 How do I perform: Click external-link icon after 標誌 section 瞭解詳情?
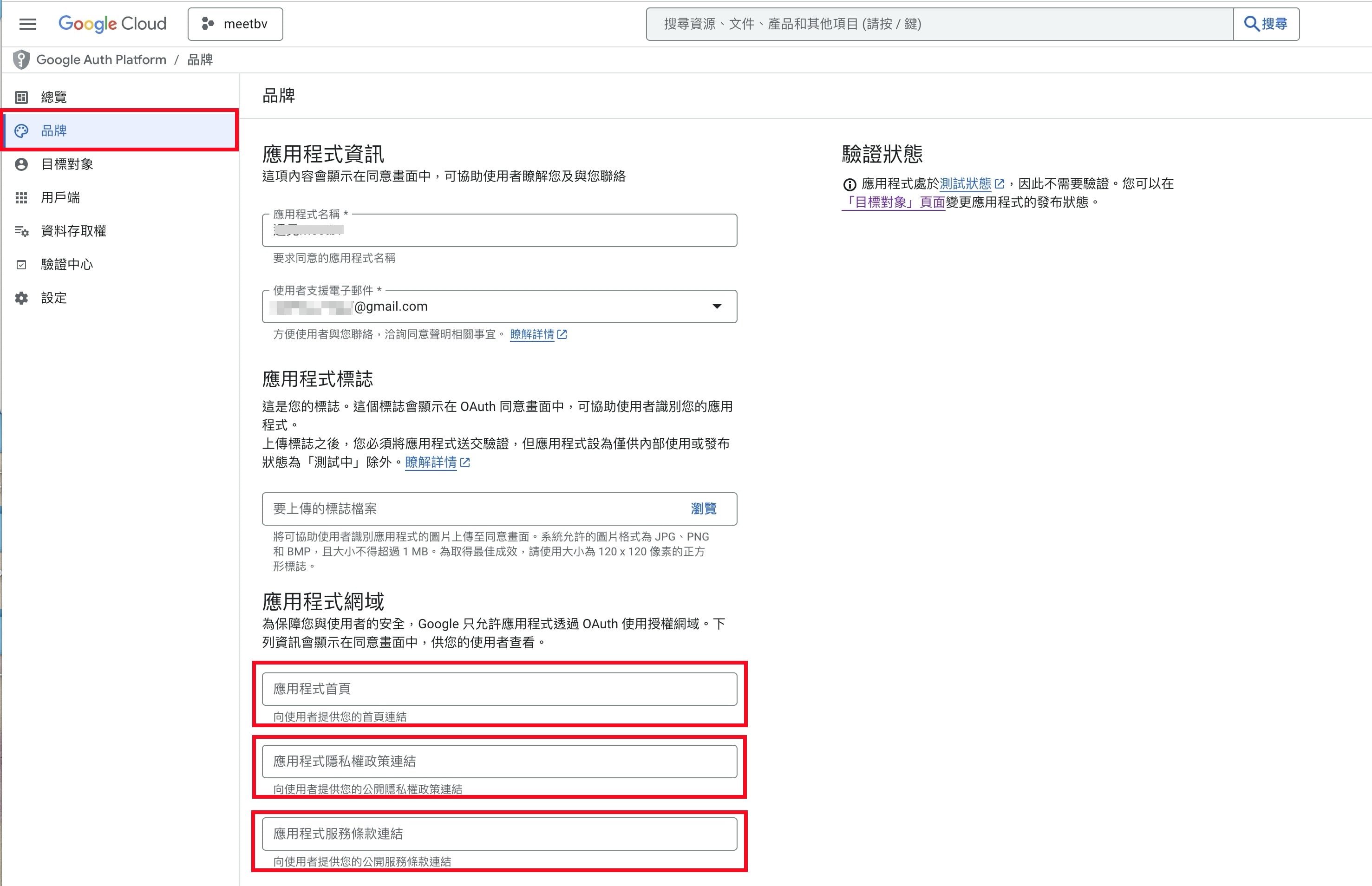click(465, 462)
